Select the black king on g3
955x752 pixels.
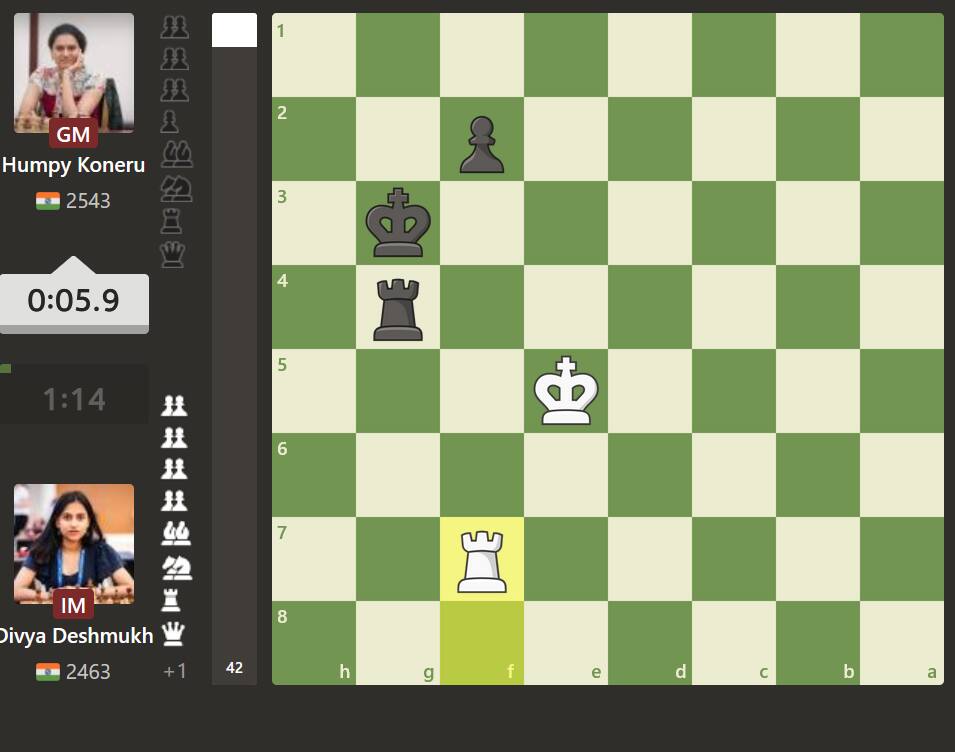click(x=398, y=223)
